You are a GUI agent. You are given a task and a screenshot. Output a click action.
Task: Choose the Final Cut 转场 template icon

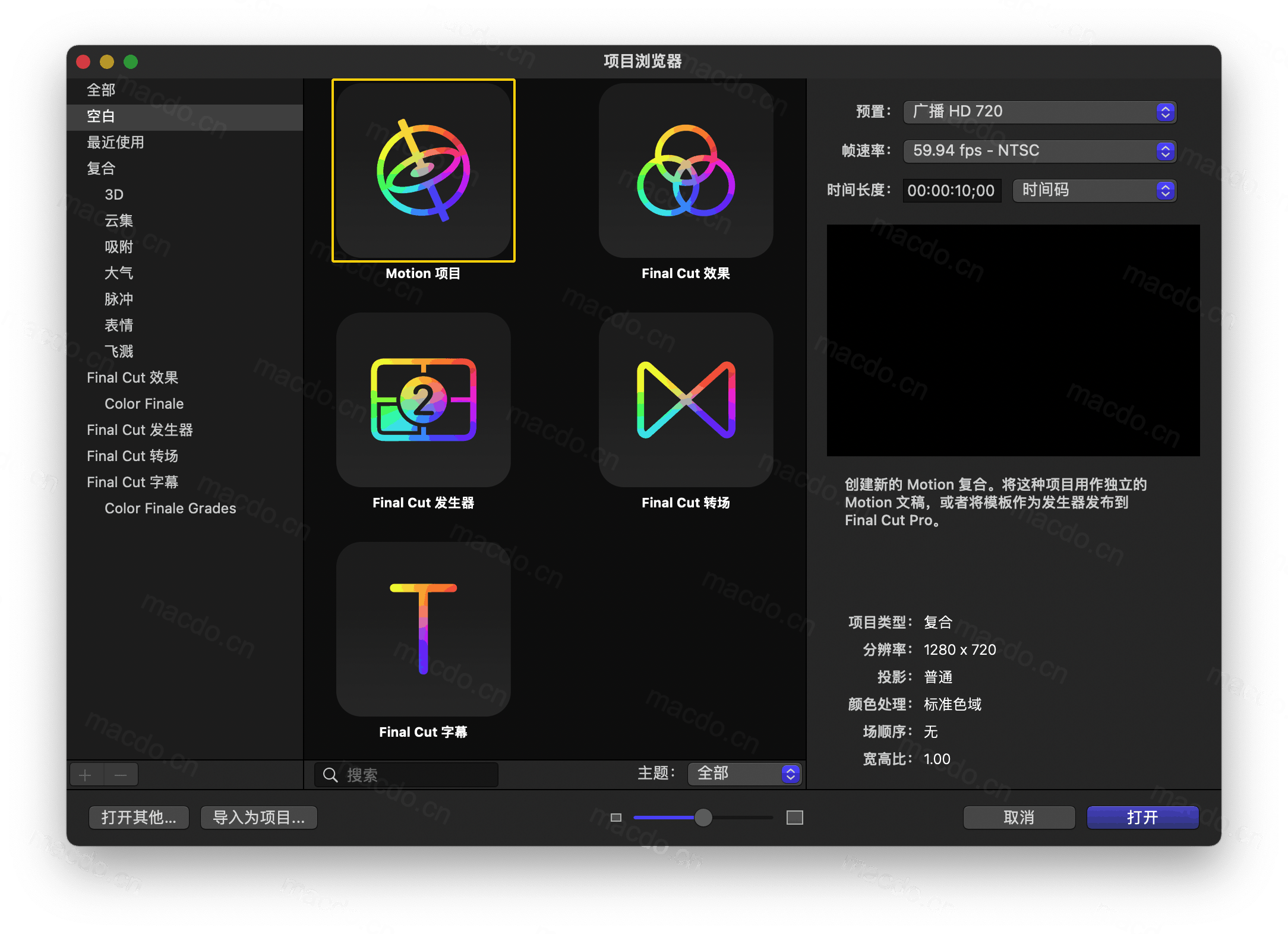686,400
